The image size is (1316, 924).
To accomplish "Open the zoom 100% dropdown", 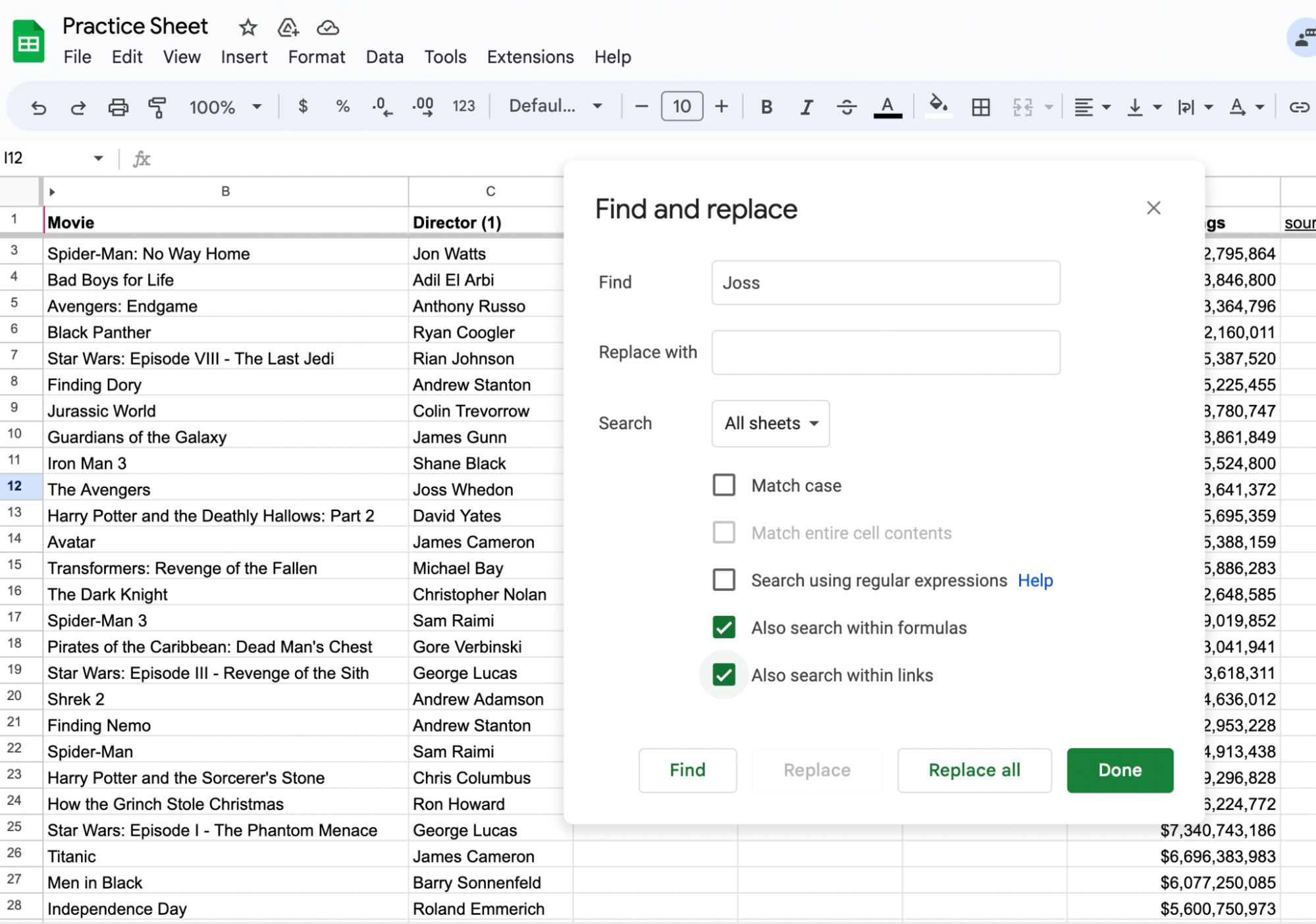I will pyautogui.click(x=226, y=107).
